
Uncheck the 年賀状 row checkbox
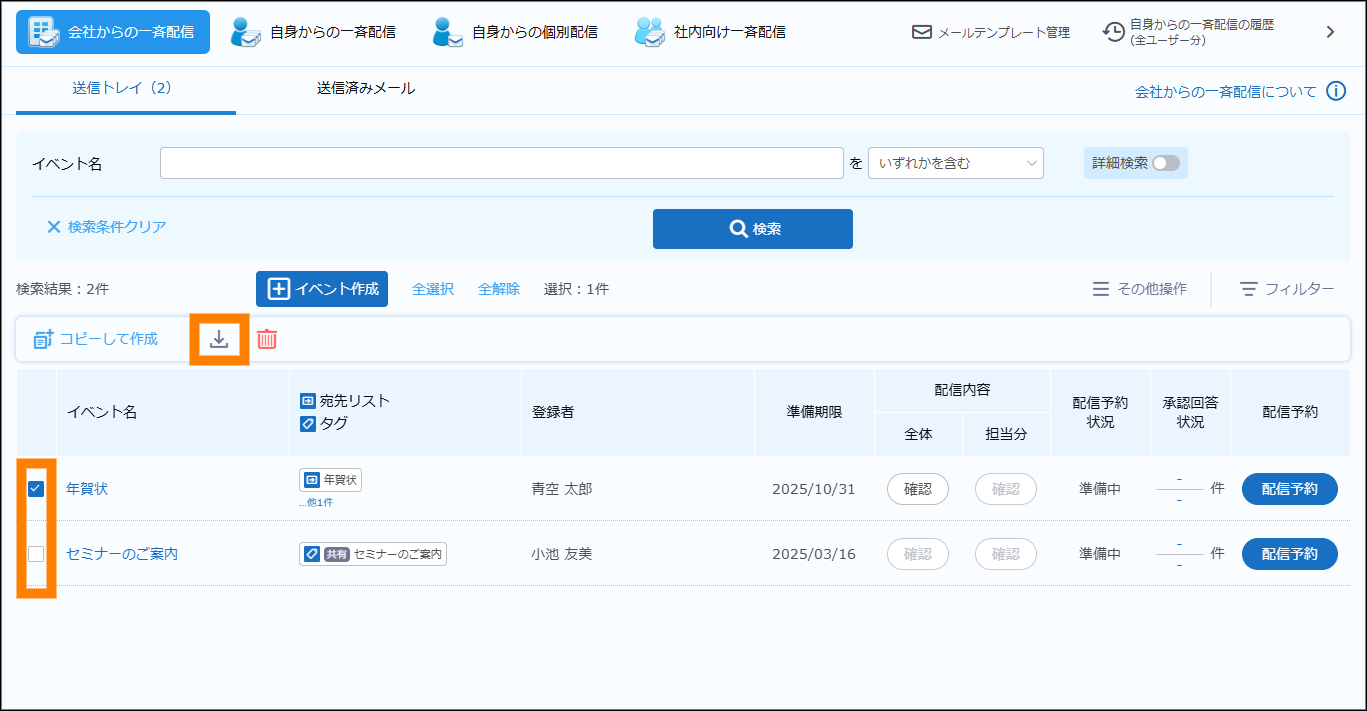point(36,489)
